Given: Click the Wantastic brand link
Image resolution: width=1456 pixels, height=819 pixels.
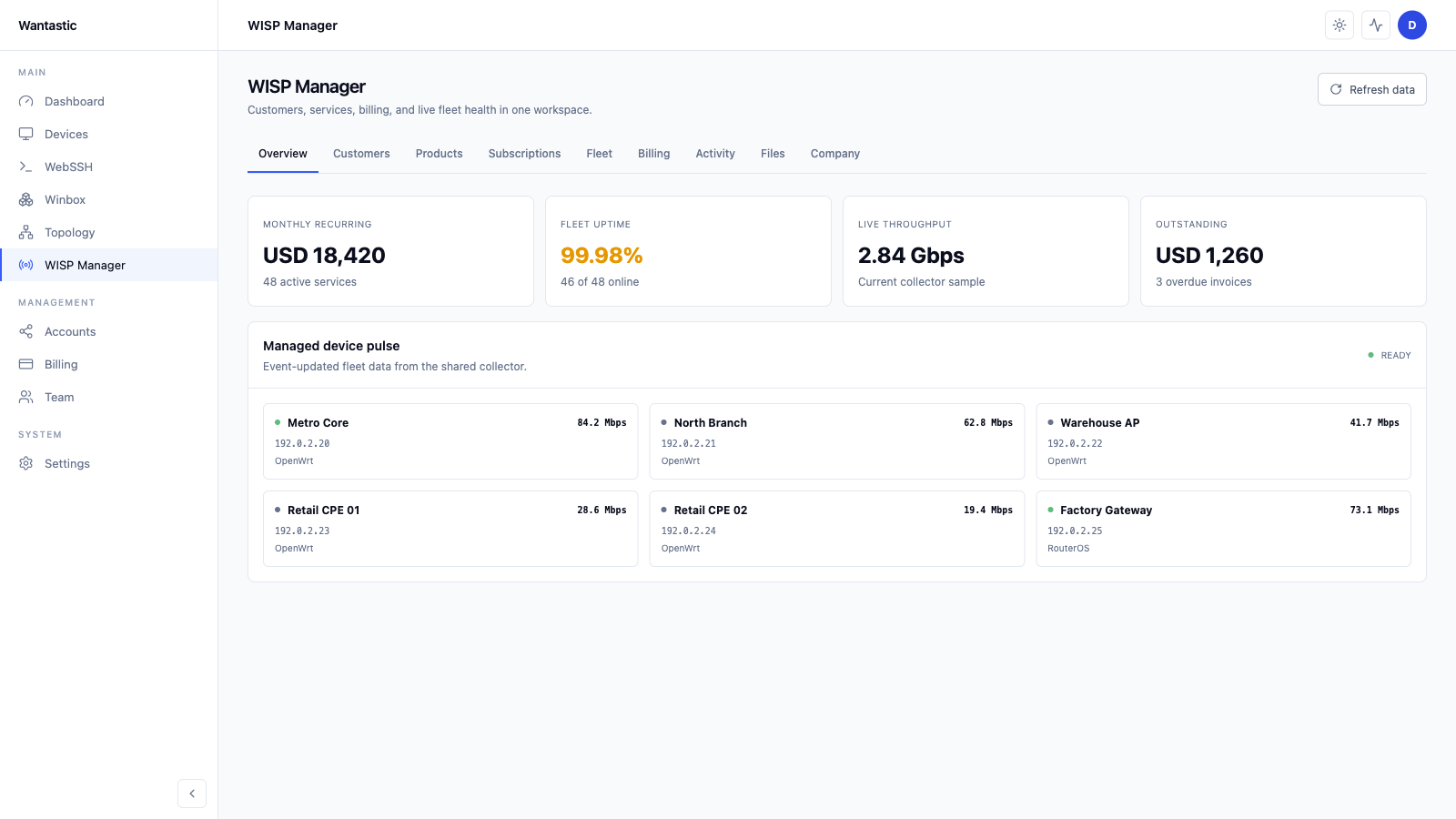Looking at the screenshot, I should (47, 25).
